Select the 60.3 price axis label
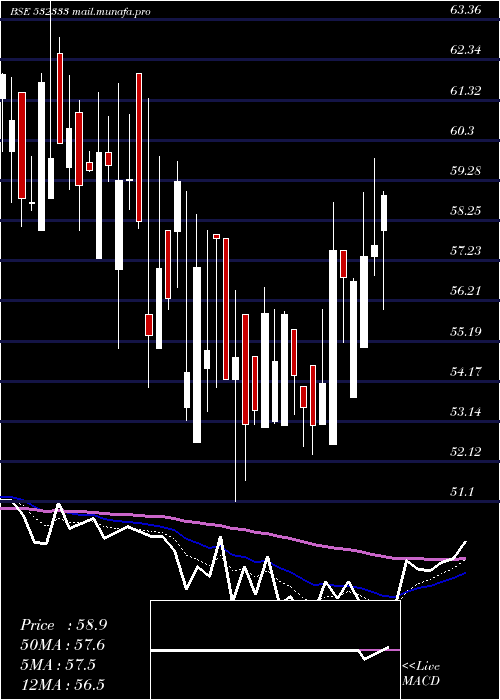This screenshot has height=700, width=500. point(462,130)
